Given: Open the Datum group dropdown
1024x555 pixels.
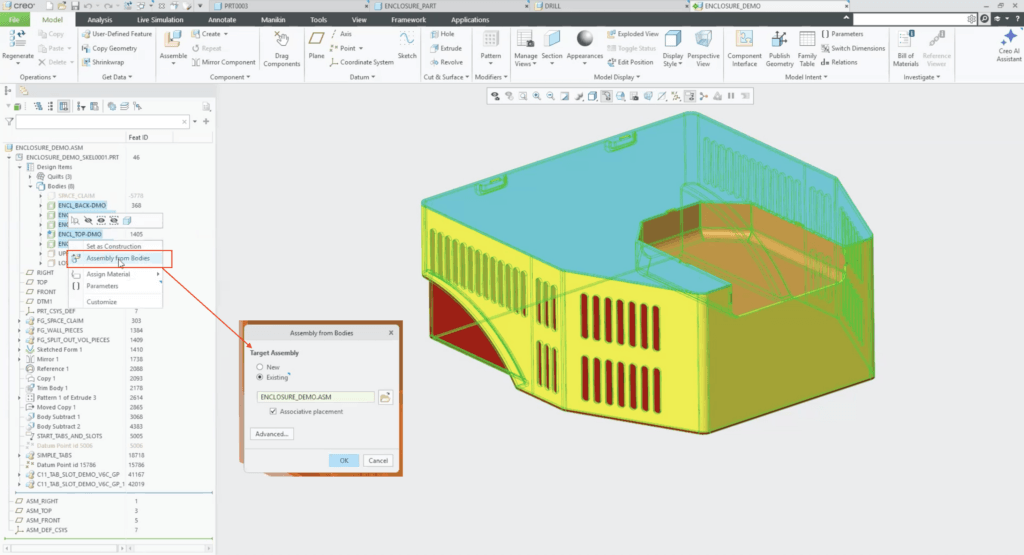Looking at the screenshot, I should pos(362,77).
